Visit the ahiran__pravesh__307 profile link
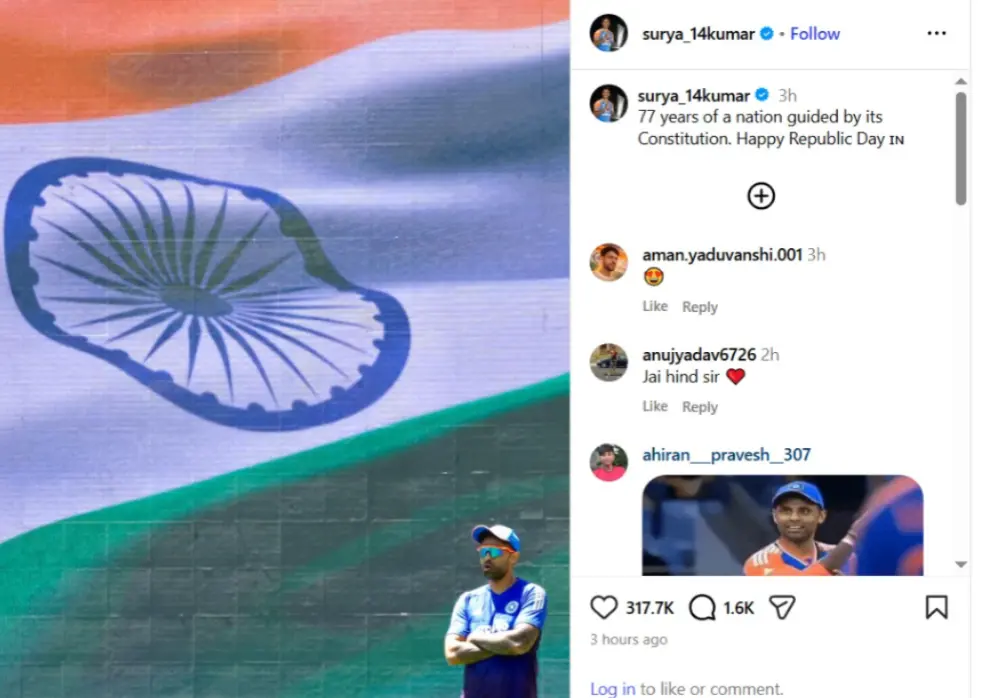The height and width of the screenshot is (698, 995). (x=727, y=455)
